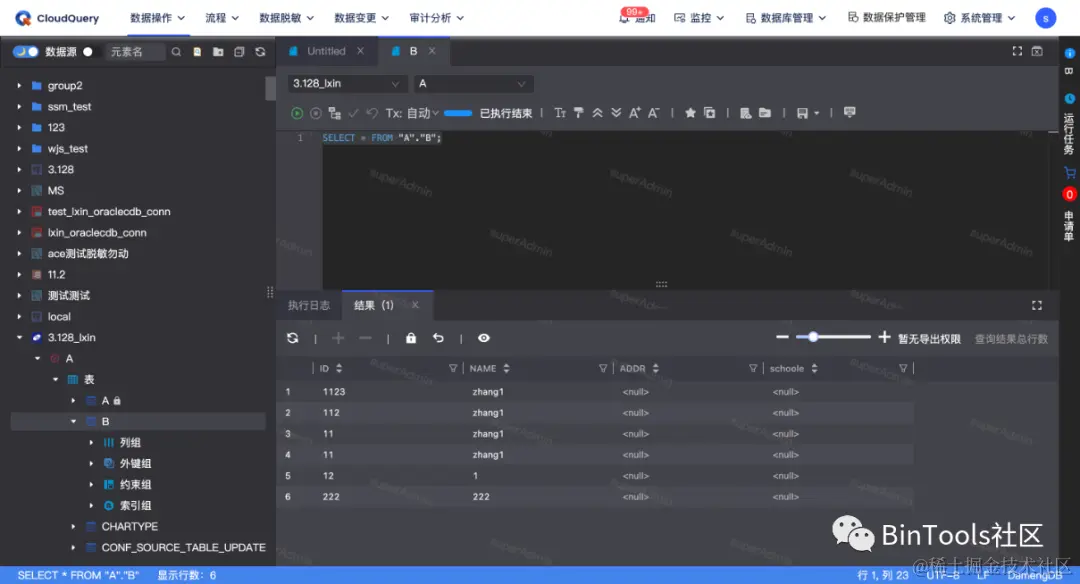
Task: Open 数据保护管理 in top navigation
Action: click(886, 18)
